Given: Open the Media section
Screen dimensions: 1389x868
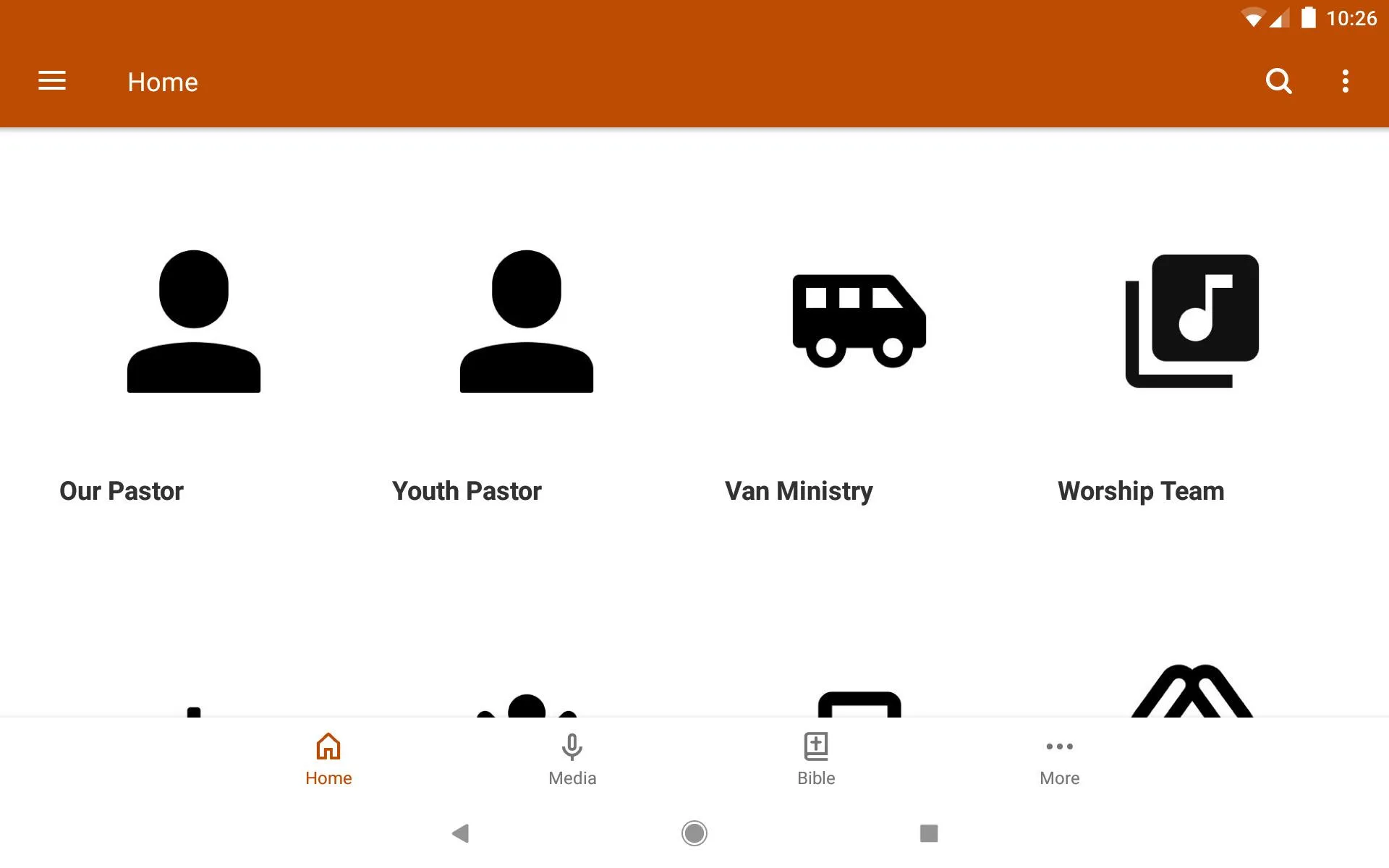Looking at the screenshot, I should click(x=572, y=759).
